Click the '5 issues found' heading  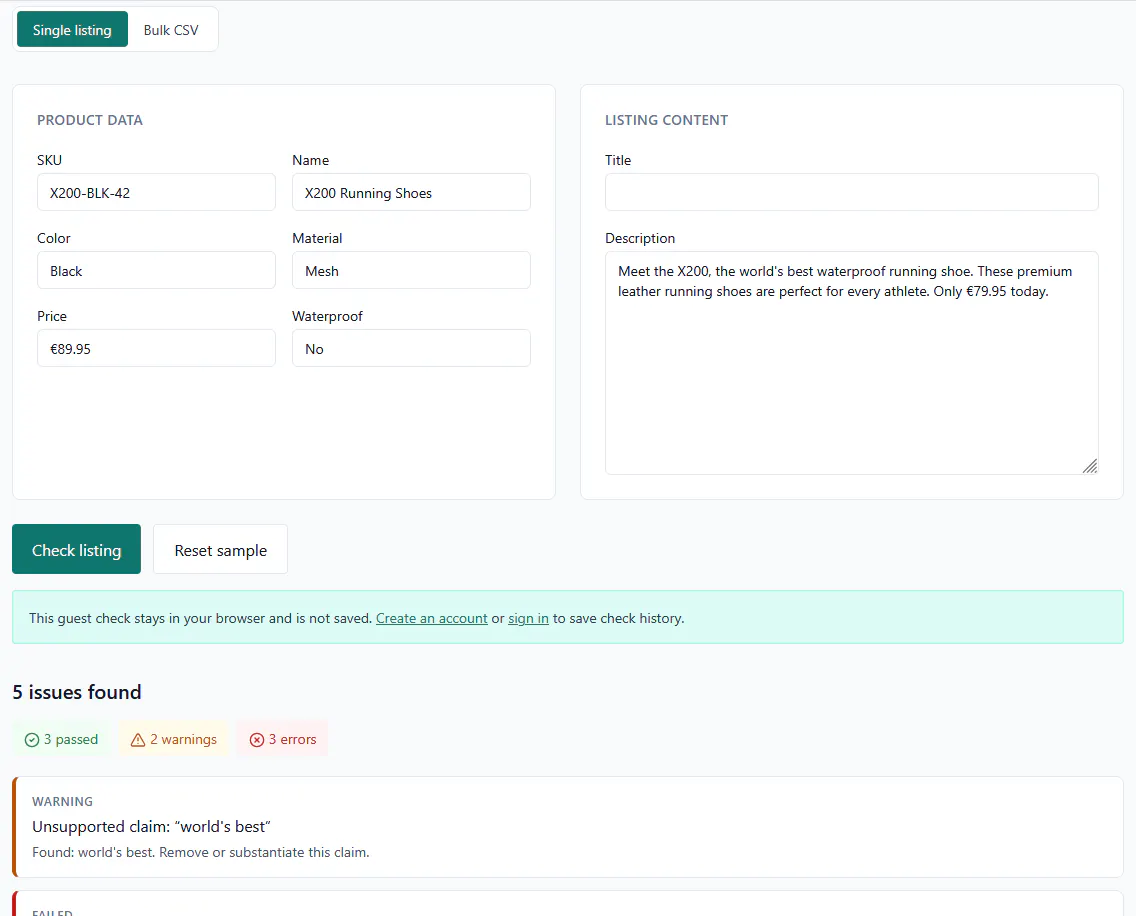tap(77, 692)
